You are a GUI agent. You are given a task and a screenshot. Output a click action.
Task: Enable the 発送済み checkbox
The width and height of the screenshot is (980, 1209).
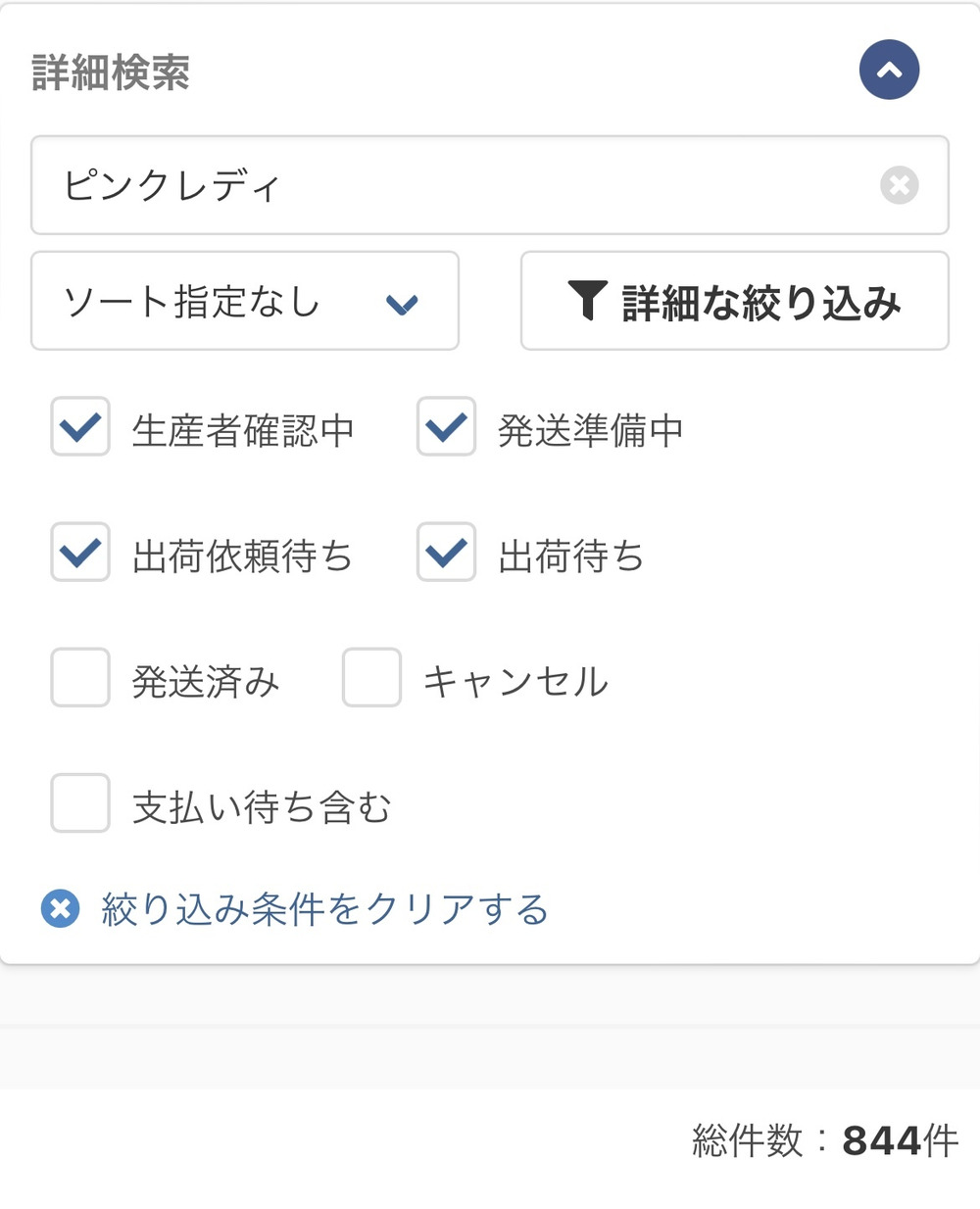click(80, 678)
